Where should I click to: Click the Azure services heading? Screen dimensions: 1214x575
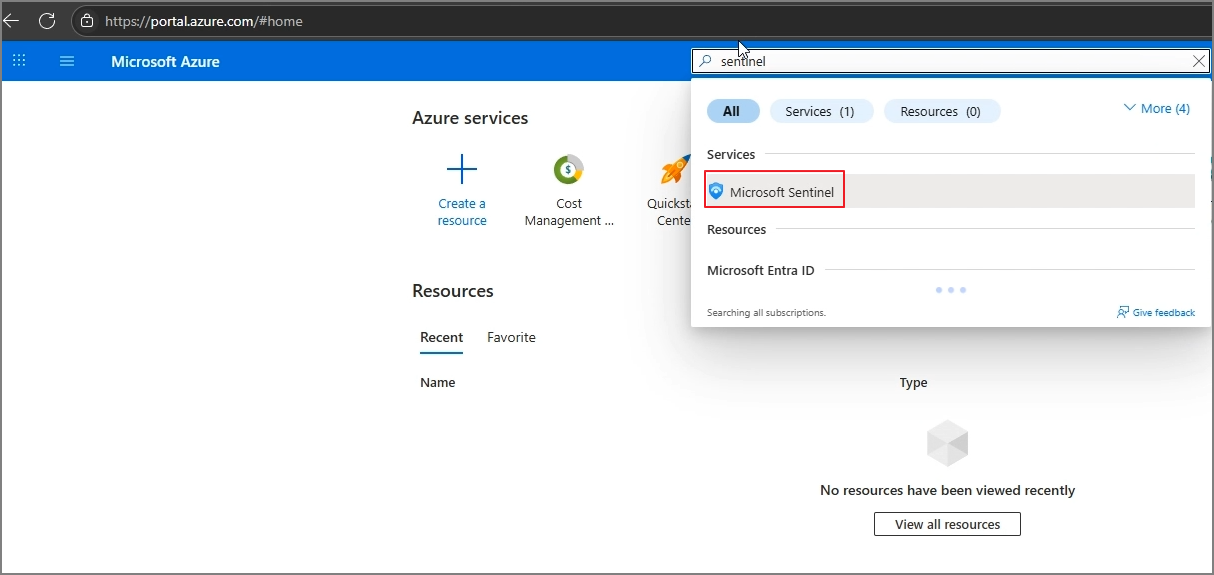(x=470, y=118)
